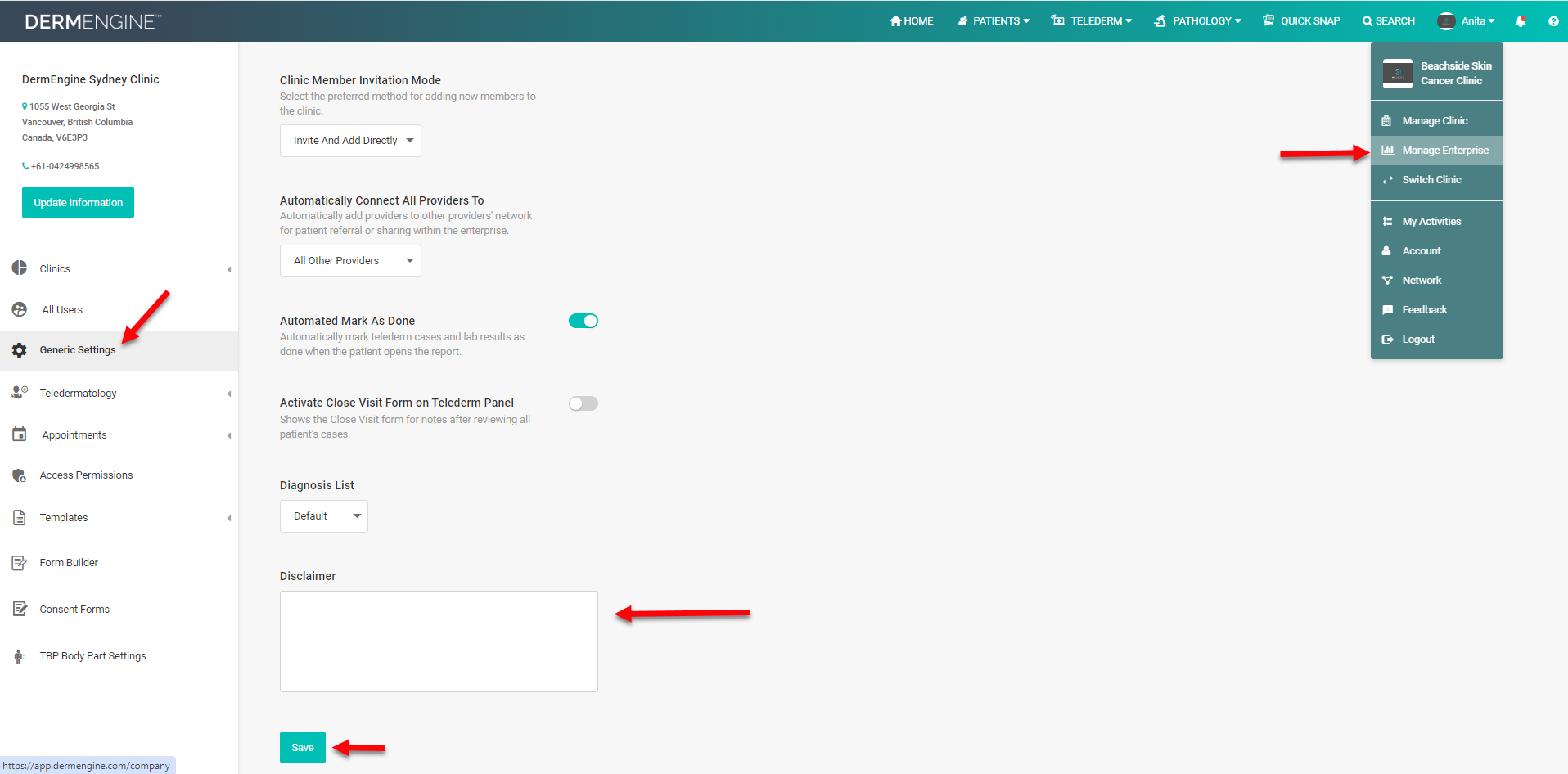This screenshot has width=1568, height=774.
Task: Open the TELEDERM top menu
Action: point(1092,21)
